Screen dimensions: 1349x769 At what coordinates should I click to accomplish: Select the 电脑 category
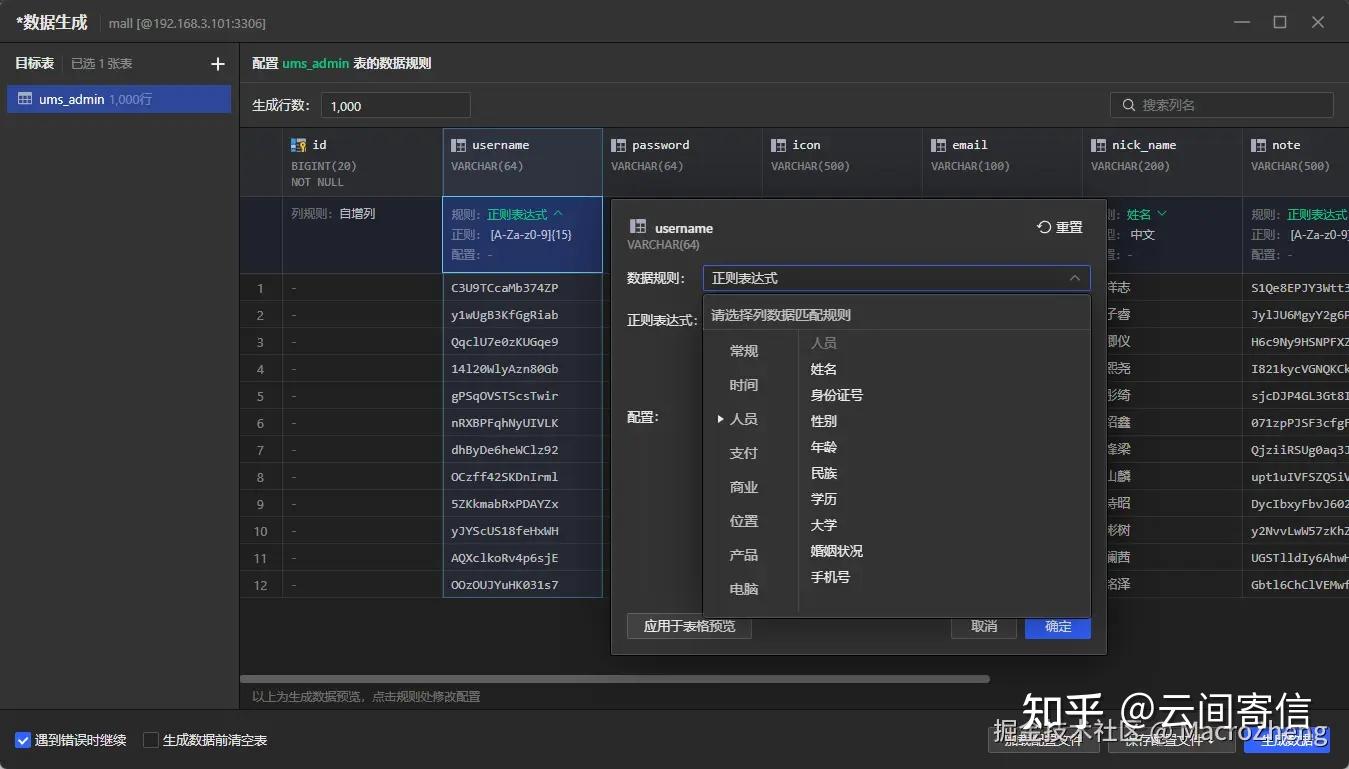(744, 589)
